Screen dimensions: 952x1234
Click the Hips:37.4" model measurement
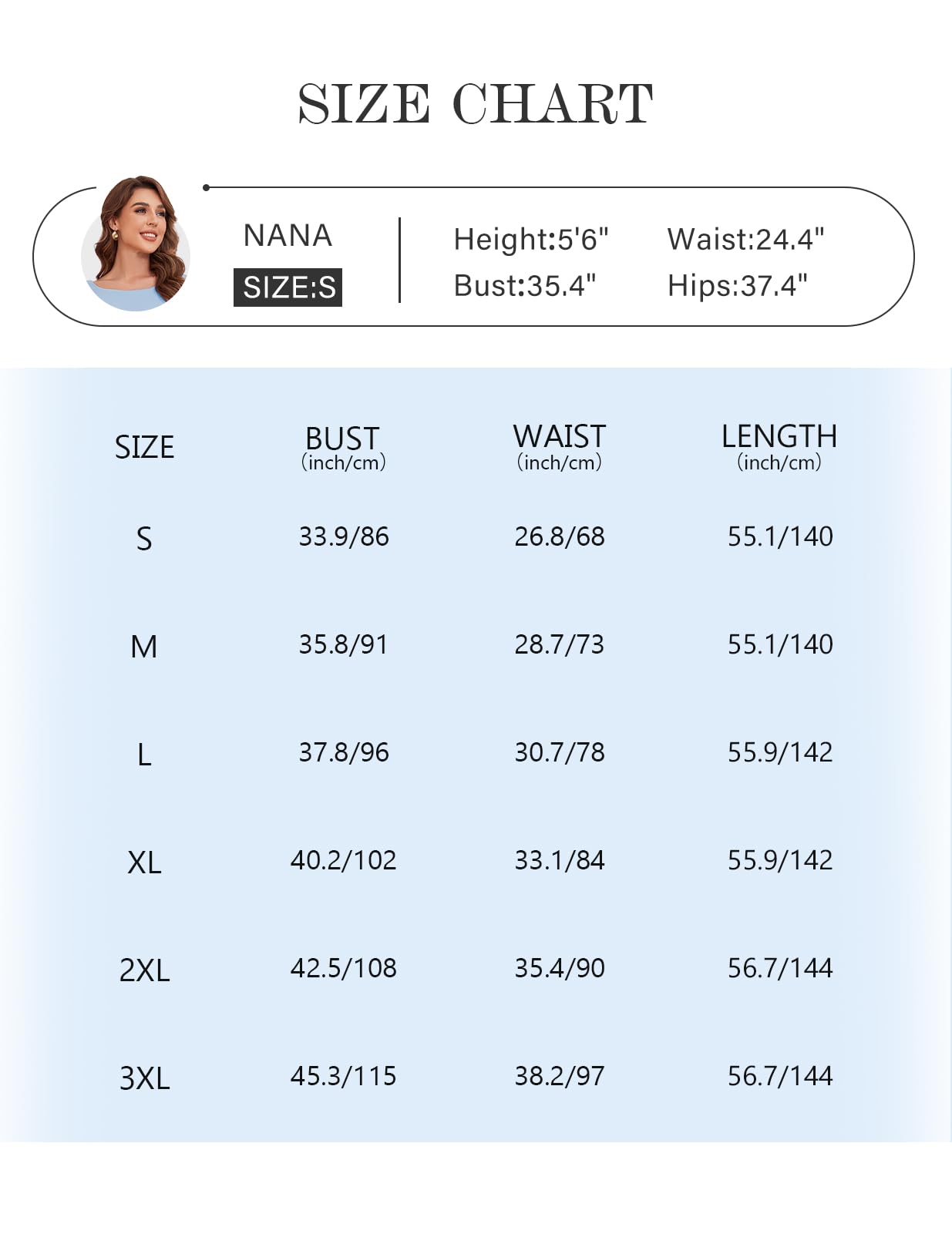click(x=737, y=286)
